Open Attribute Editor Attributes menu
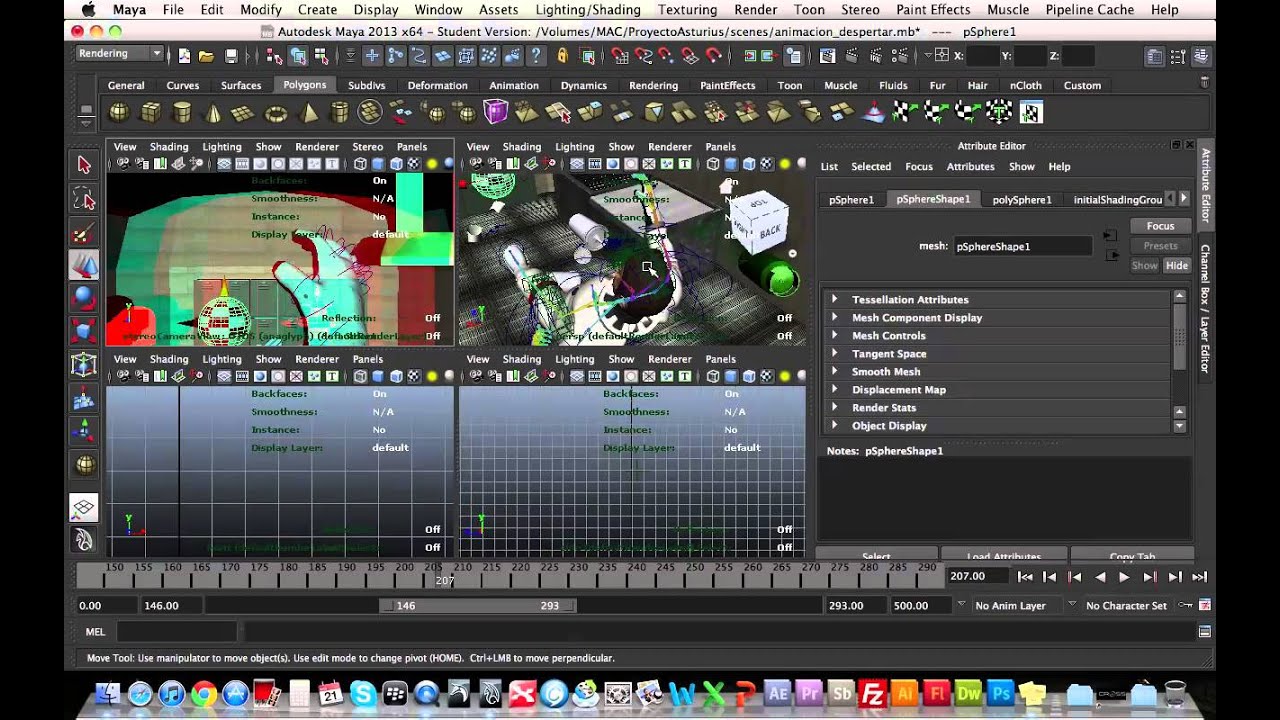 coord(970,166)
